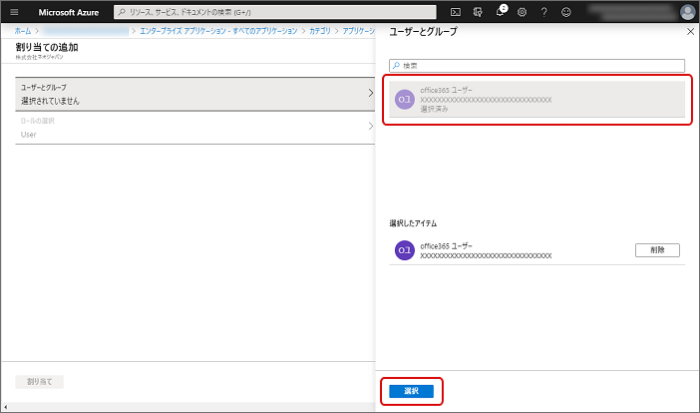Open the directory and subscription filter icon
The width and height of the screenshot is (700, 413).
pyautogui.click(x=478, y=12)
